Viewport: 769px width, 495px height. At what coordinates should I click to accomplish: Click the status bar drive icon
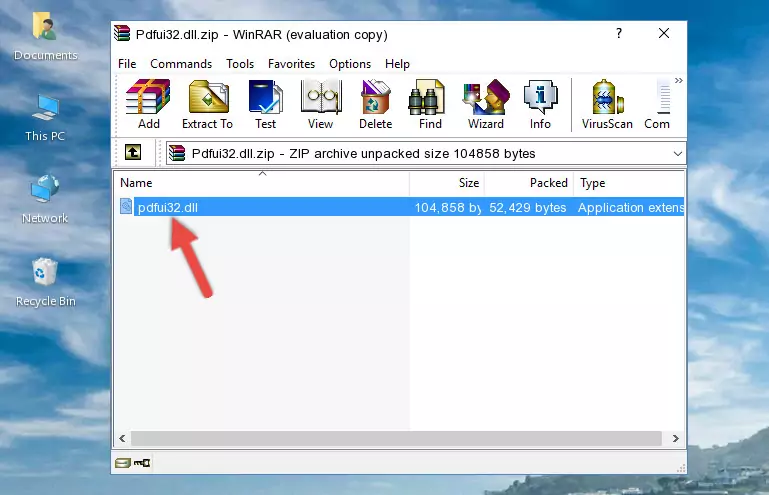(123, 463)
